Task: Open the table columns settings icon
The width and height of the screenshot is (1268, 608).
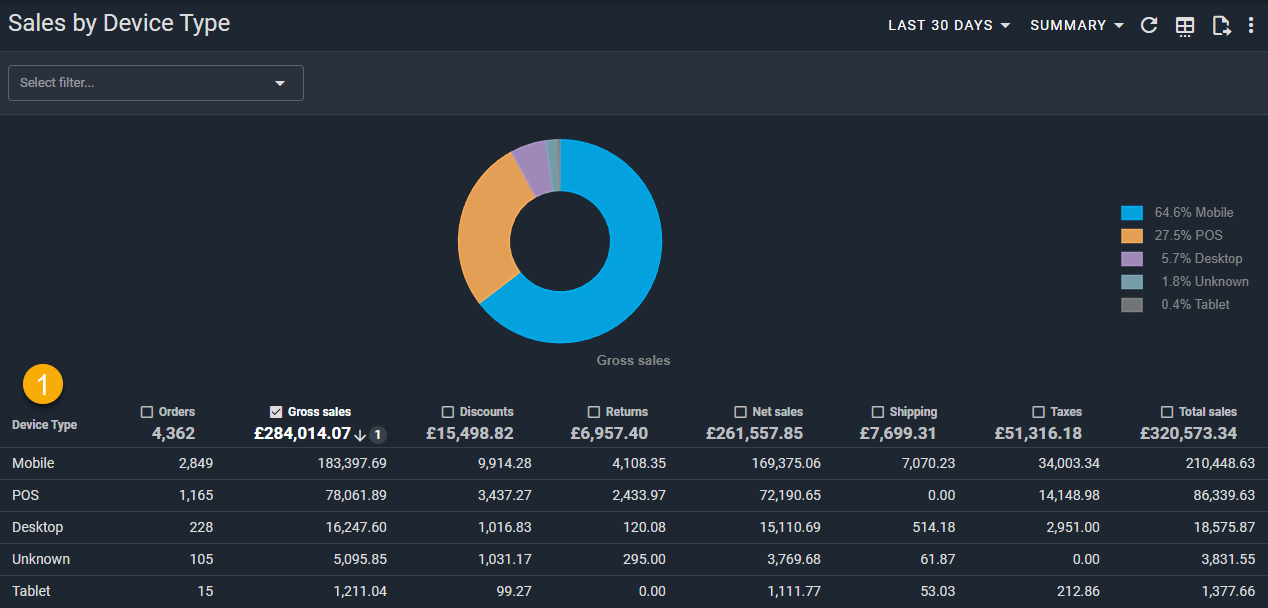Action: pos(1185,26)
